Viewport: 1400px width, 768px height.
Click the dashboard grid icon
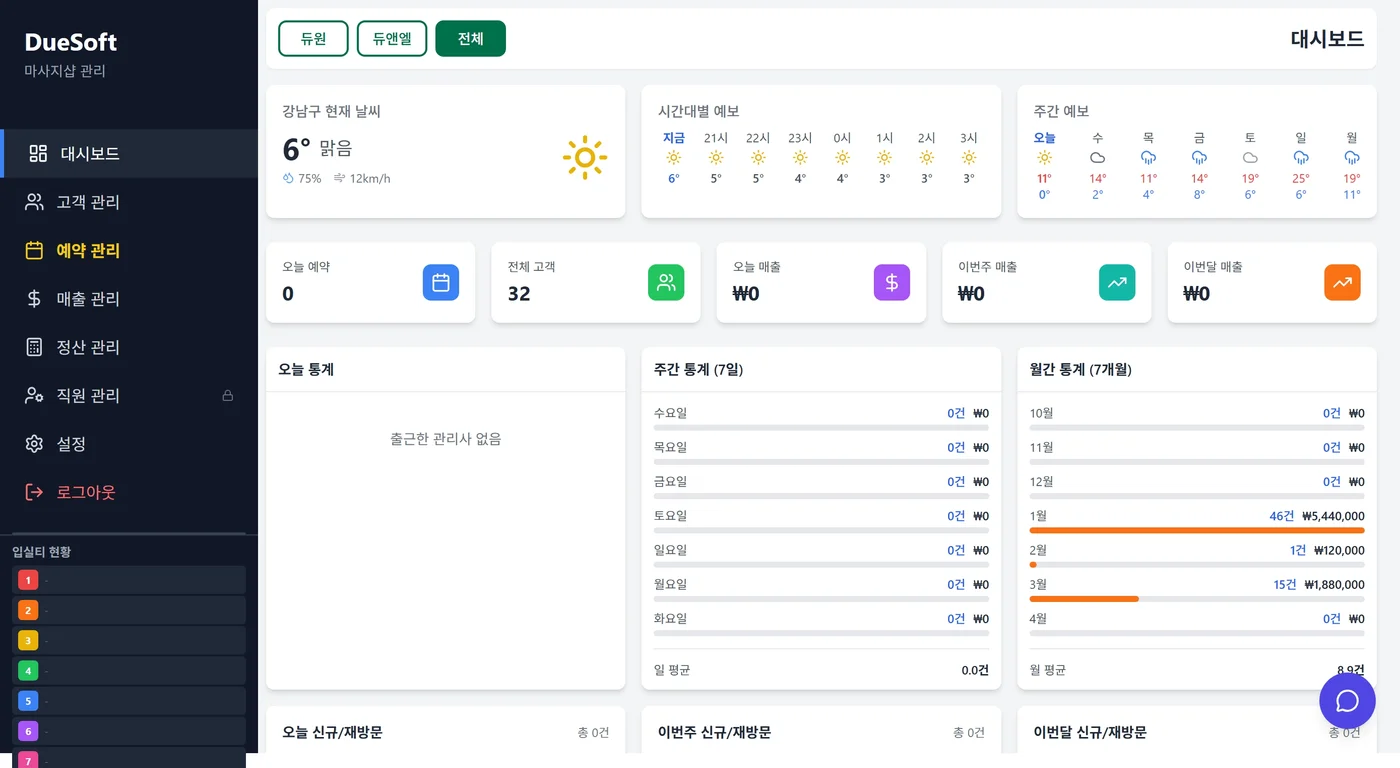click(38, 153)
